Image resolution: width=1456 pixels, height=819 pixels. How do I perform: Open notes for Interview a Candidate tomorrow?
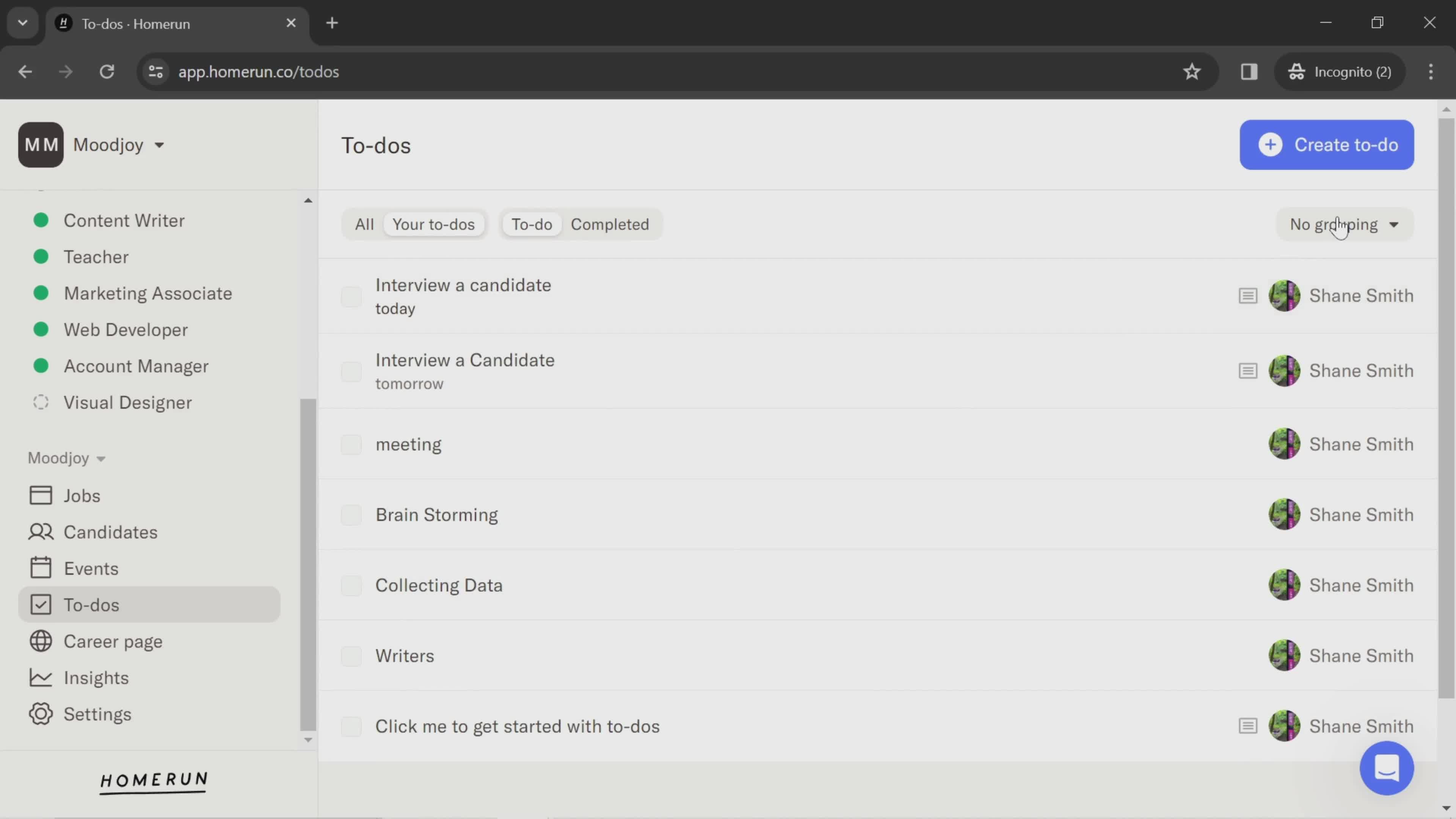tap(1249, 370)
